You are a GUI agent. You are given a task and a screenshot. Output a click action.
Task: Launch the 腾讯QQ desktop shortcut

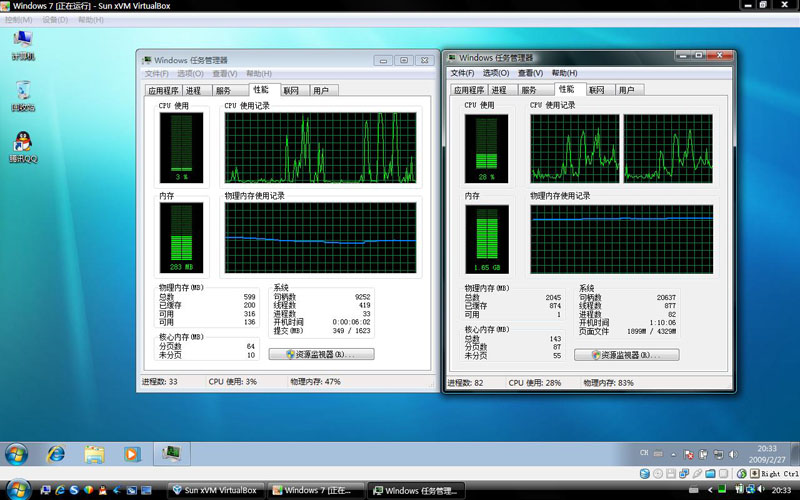tap(23, 147)
